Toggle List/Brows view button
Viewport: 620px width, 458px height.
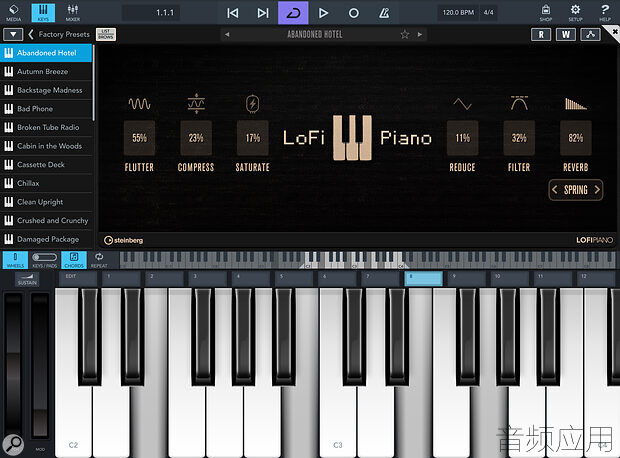pos(106,34)
